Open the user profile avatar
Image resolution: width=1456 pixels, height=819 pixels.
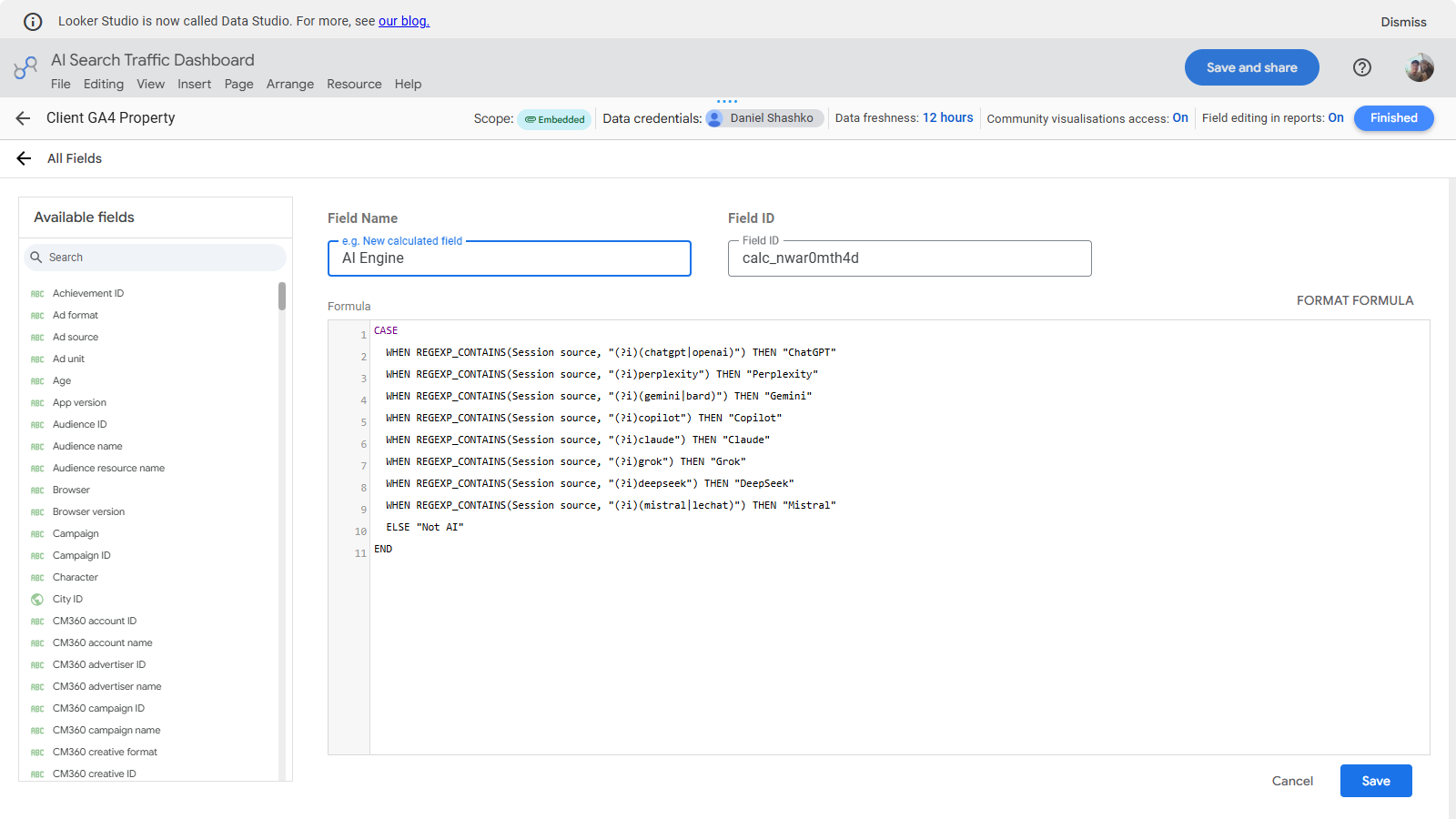click(x=1420, y=67)
